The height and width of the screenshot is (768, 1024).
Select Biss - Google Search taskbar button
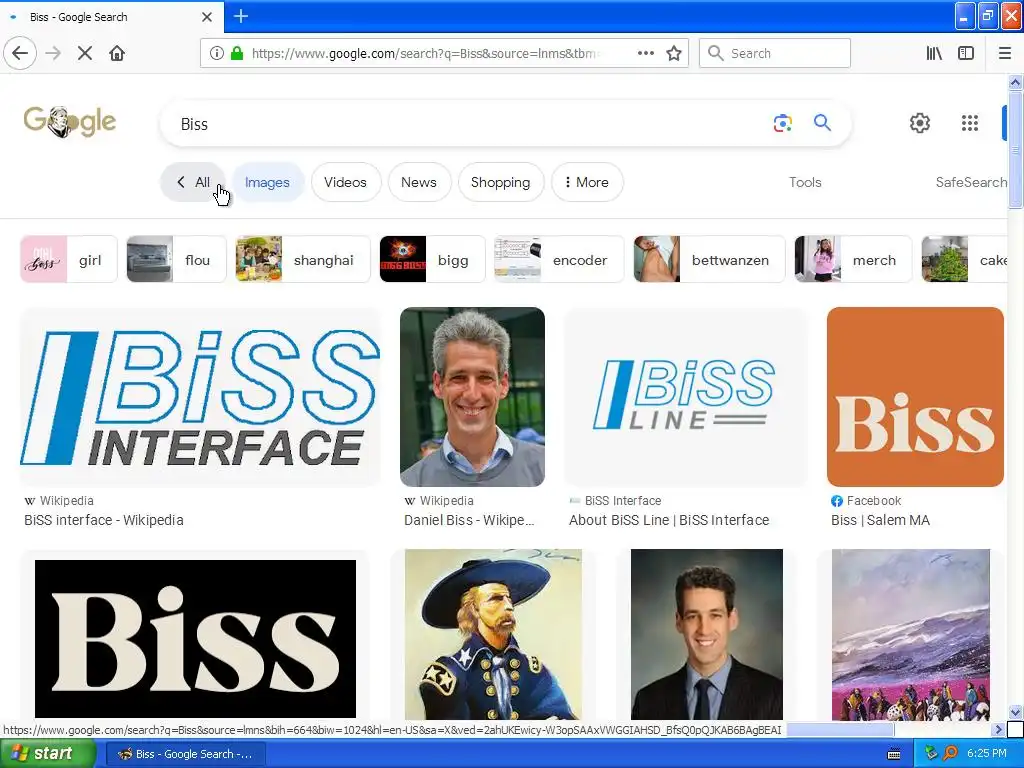pos(186,754)
